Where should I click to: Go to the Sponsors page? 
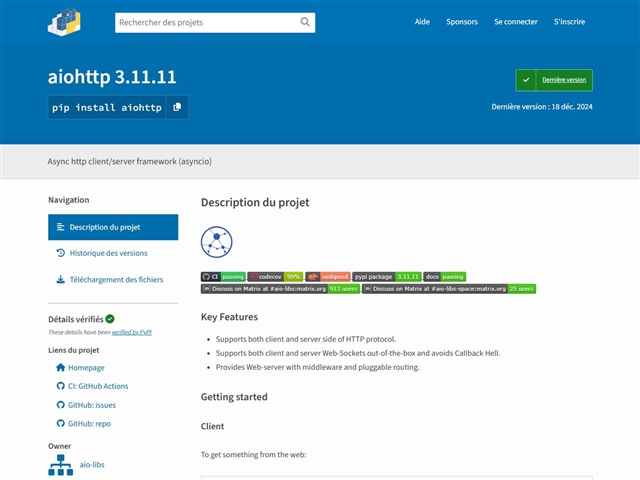point(462,22)
